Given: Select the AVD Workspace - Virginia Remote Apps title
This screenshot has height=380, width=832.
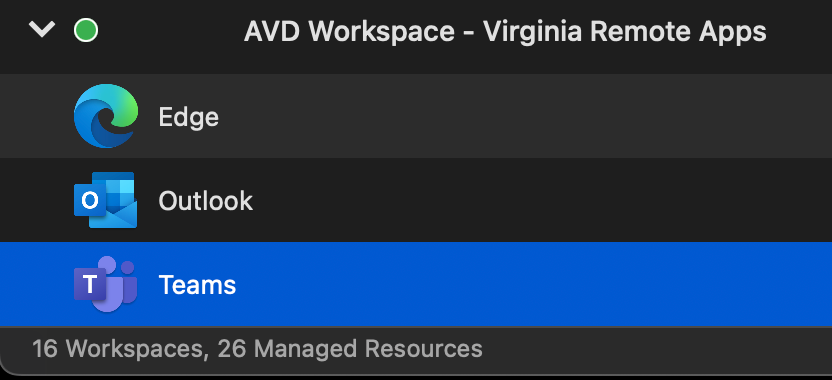Looking at the screenshot, I should coord(505,32).
